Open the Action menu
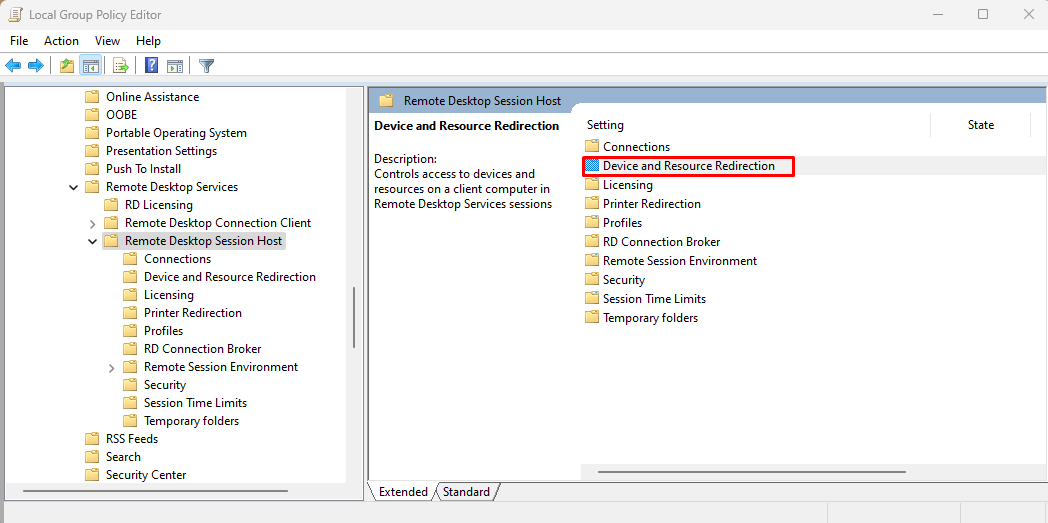The height and width of the screenshot is (523, 1048). (x=61, y=41)
